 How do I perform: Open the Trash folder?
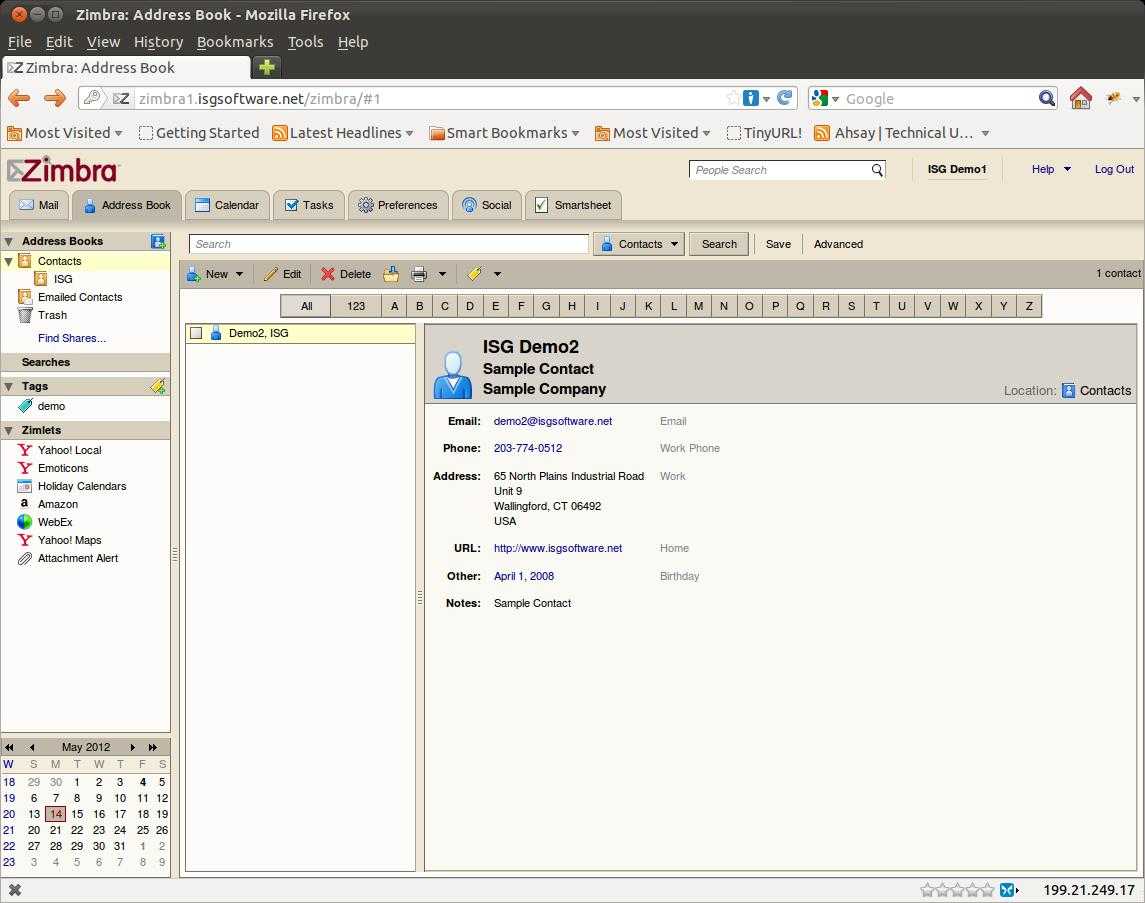[x=52, y=315]
